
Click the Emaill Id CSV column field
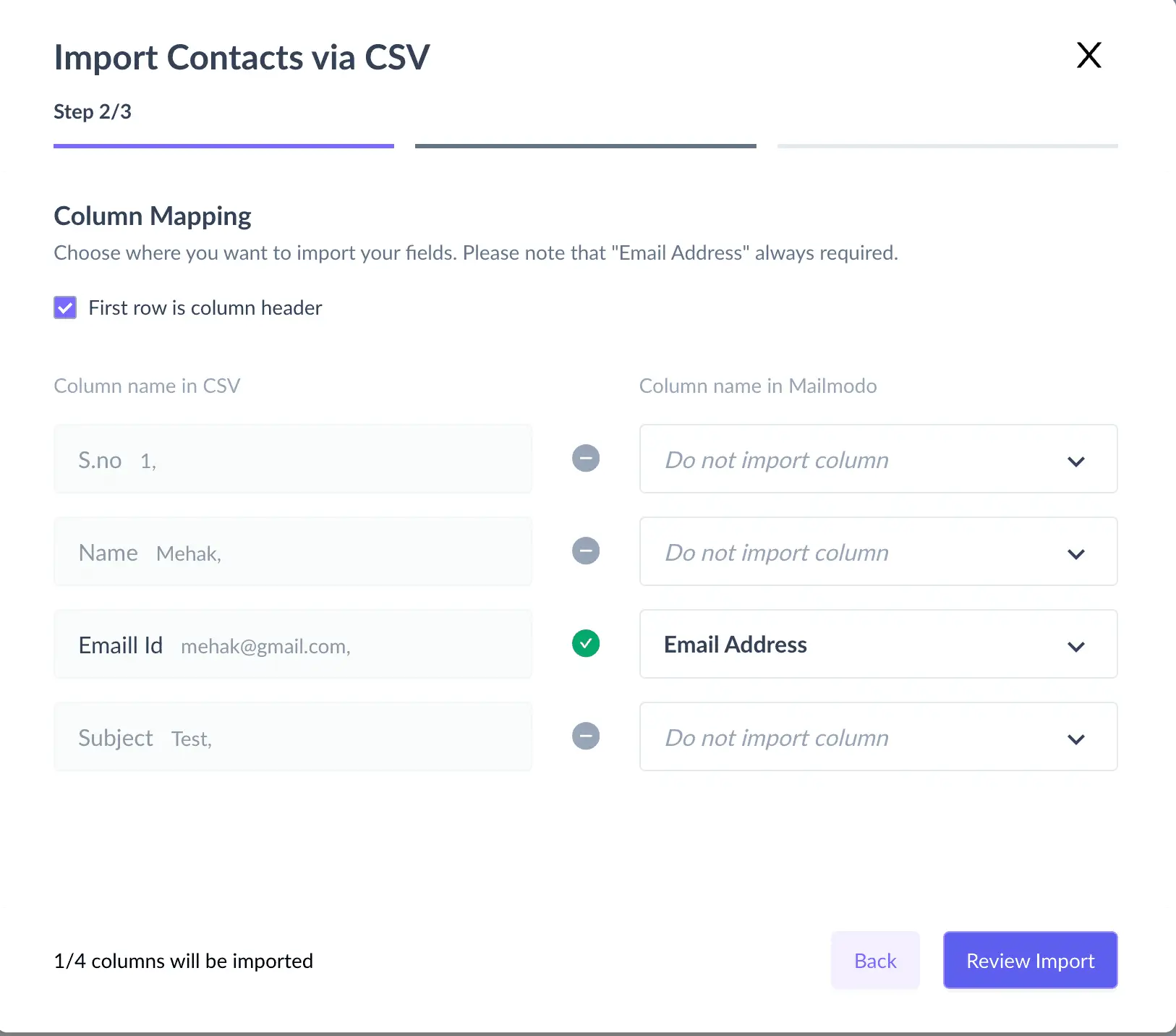coord(292,644)
